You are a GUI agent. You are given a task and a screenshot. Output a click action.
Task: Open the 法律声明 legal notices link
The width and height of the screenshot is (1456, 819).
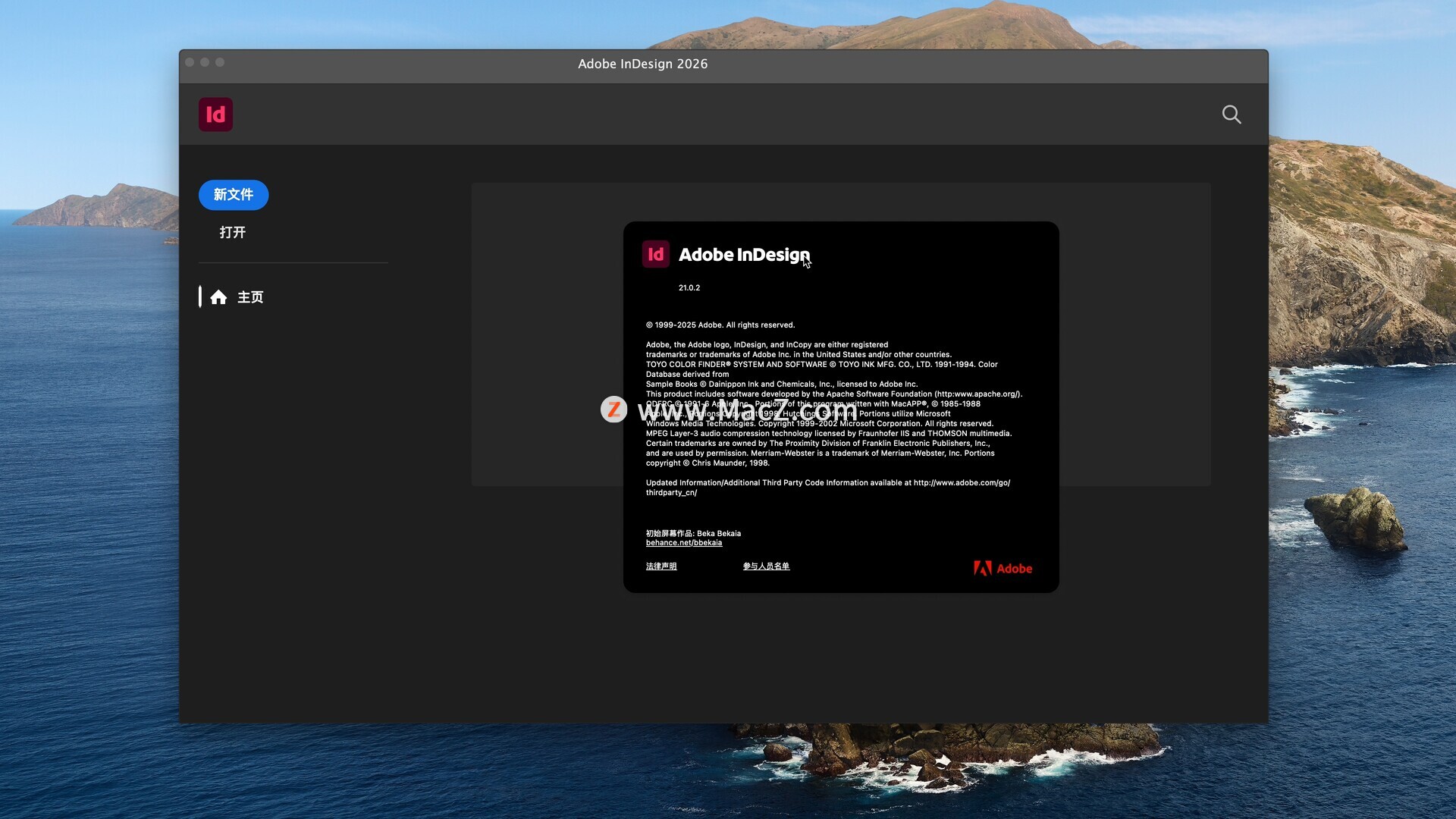tap(661, 566)
